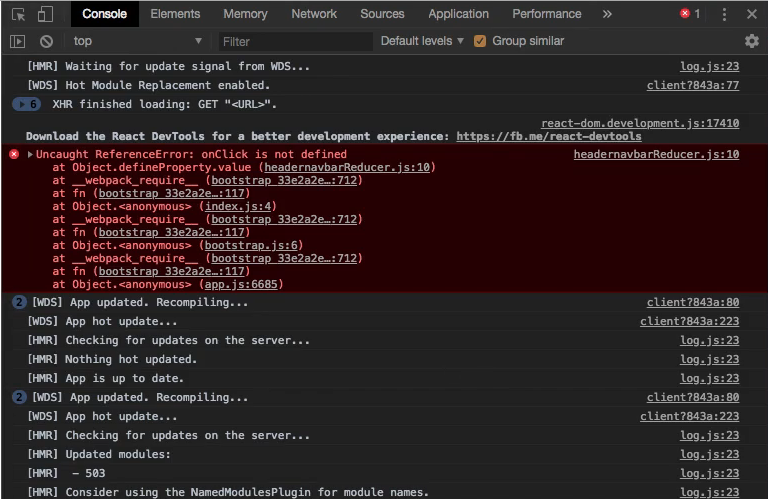Open index.js:4 stack trace link

coord(238,206)
